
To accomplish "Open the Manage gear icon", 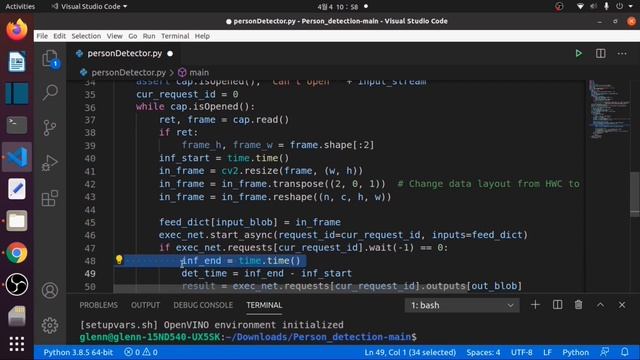I will 50,325.
